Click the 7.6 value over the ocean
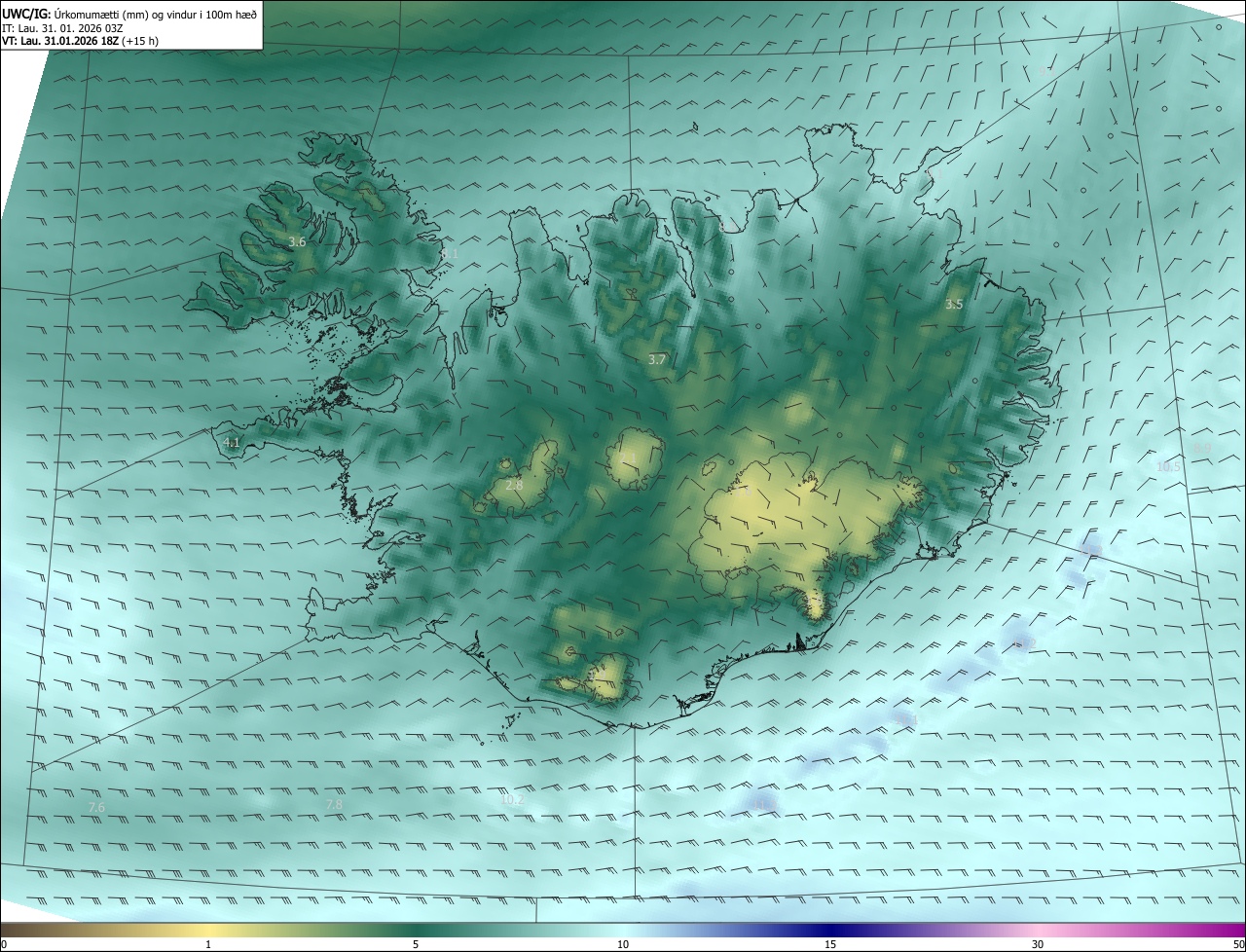Image resolution: width=1246 pixels, height=952 pixels. coord(96,808)
